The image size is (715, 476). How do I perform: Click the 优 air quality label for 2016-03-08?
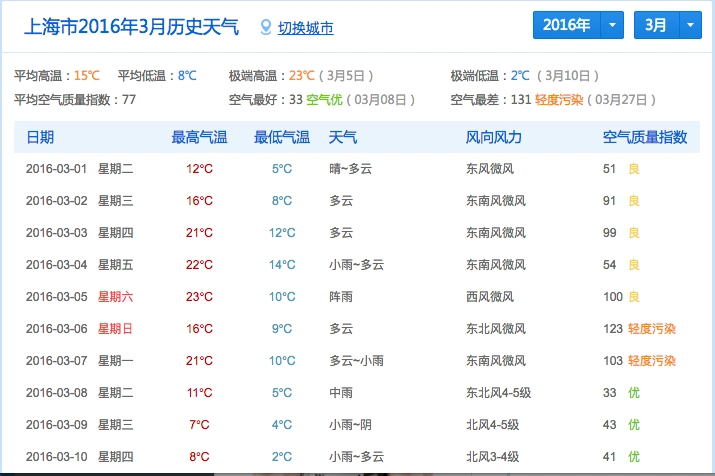point(633,393)
